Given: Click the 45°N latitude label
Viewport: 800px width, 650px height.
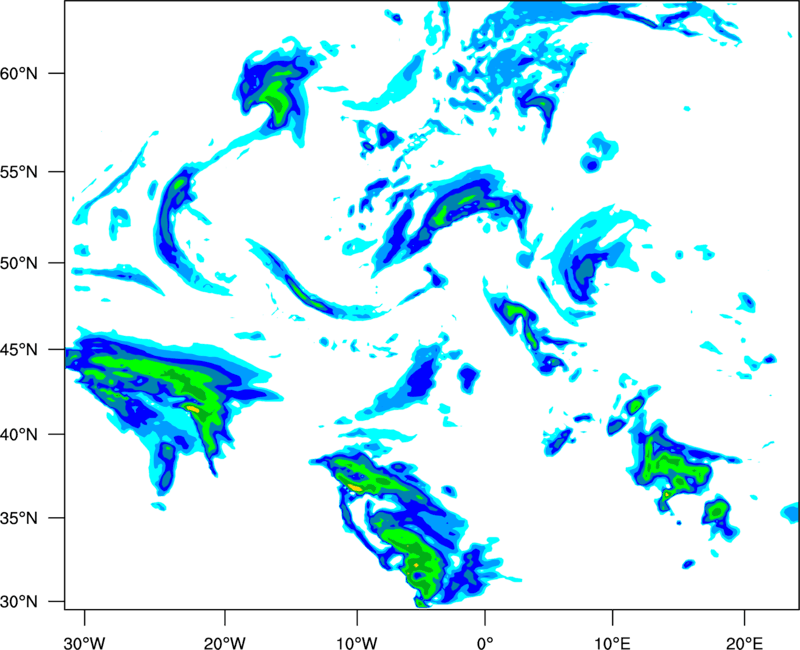Looking at the screenshot, I should tap(19, 350).
